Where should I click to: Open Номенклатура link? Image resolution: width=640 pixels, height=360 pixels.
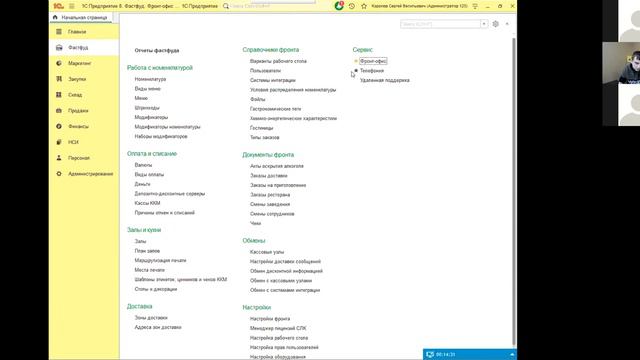(x=150, y=79)
